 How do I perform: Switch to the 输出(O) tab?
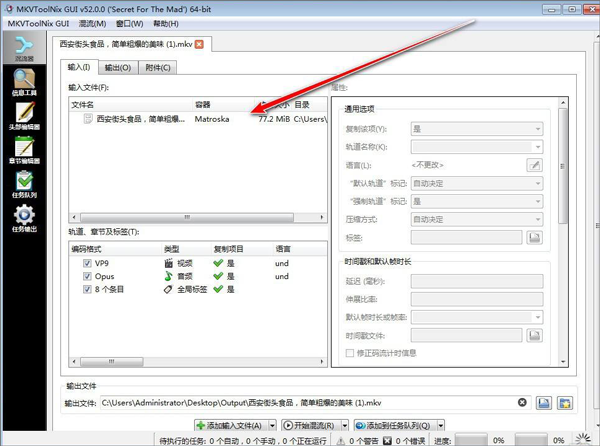[118, 68]
